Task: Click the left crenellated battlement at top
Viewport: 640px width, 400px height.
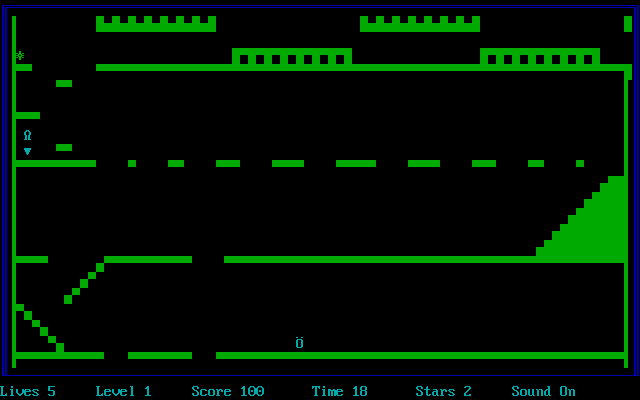Action: click(156, 24)
